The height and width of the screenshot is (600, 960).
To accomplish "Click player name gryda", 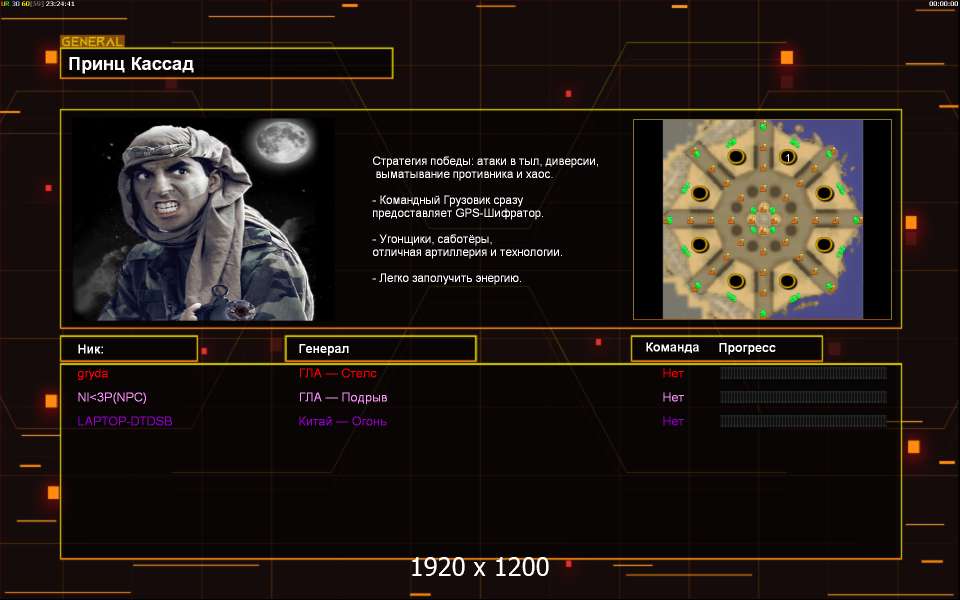I will tap(92, 374).
